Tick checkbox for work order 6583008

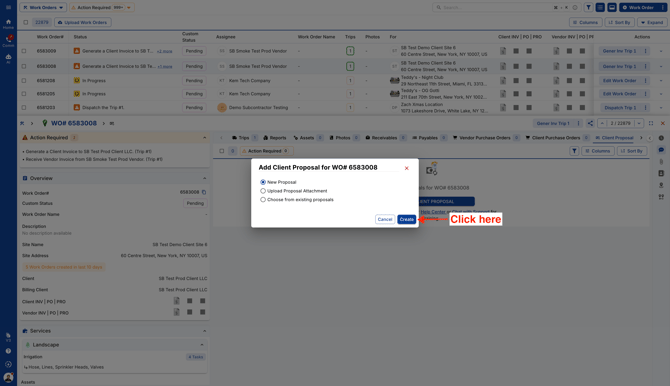24,66
